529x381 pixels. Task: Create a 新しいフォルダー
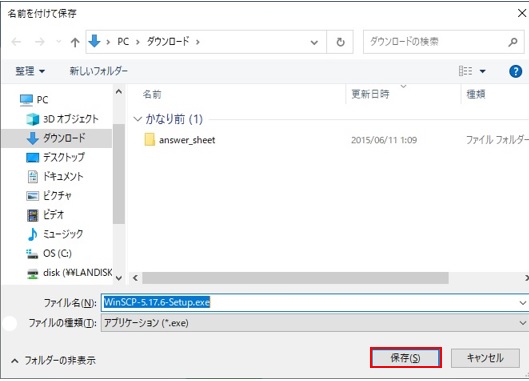coord(99,71)
